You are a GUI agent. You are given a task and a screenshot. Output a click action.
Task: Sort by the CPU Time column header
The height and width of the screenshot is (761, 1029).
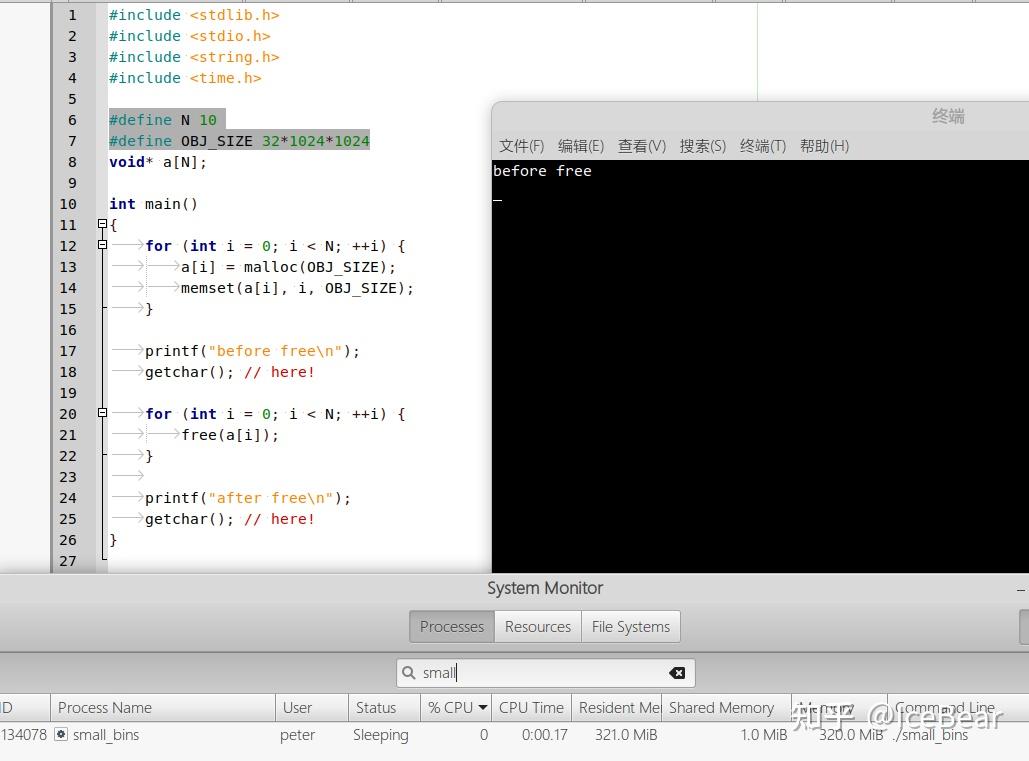531,708
